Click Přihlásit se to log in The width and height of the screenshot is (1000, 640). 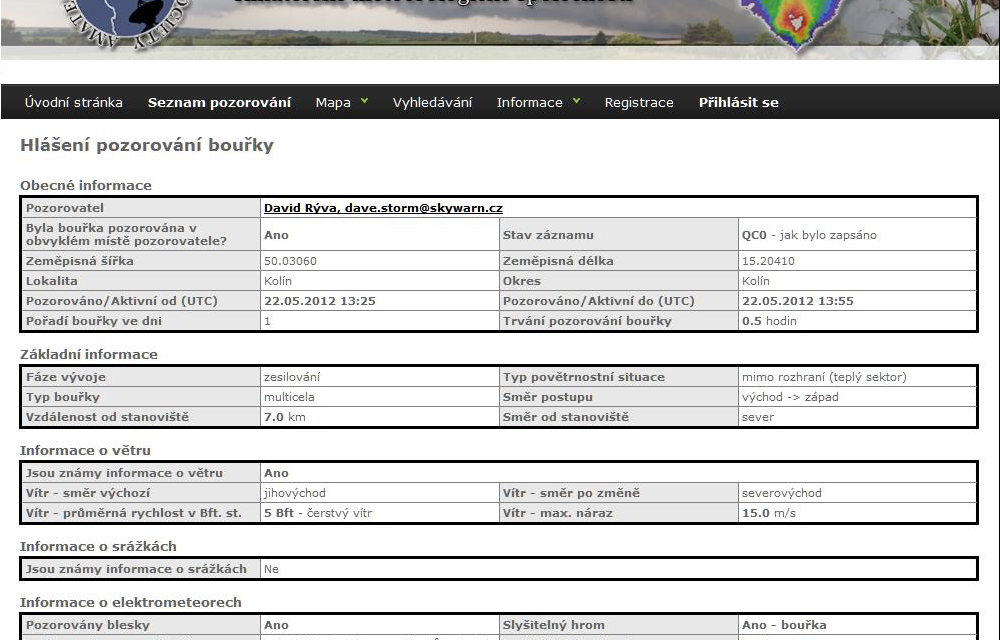739,103
